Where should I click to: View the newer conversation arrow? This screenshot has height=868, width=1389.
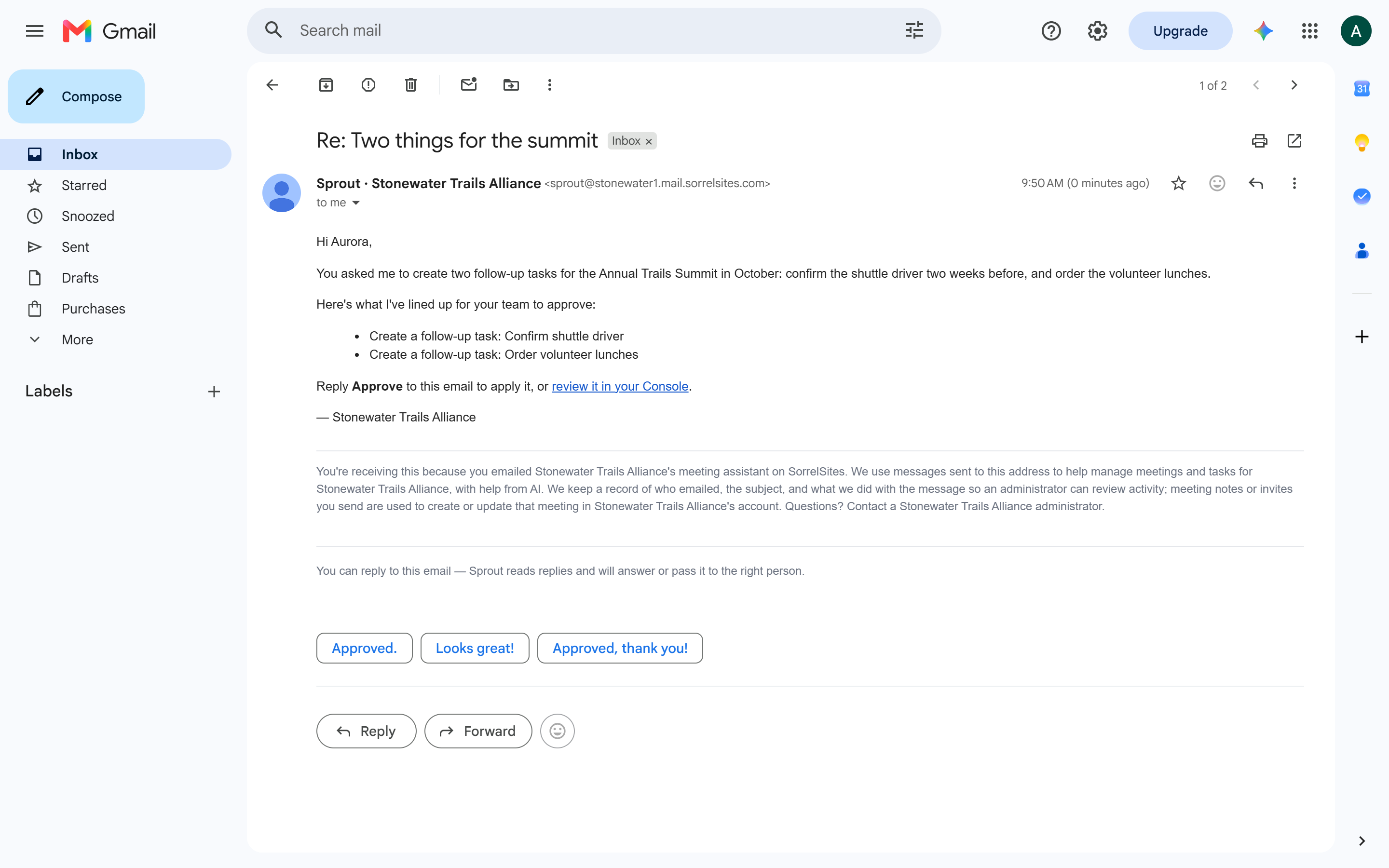pos(1256,85)
